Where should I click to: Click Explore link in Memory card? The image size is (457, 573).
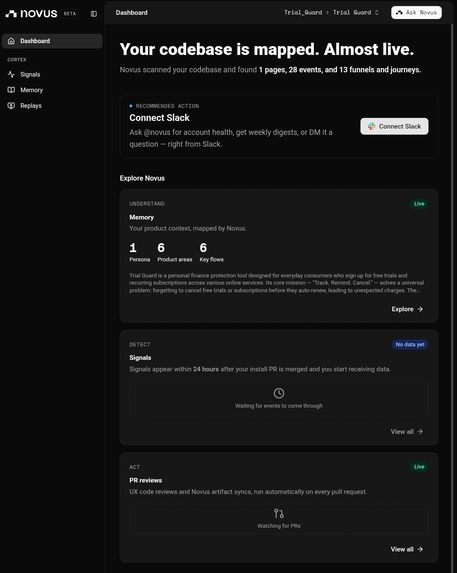407,309
